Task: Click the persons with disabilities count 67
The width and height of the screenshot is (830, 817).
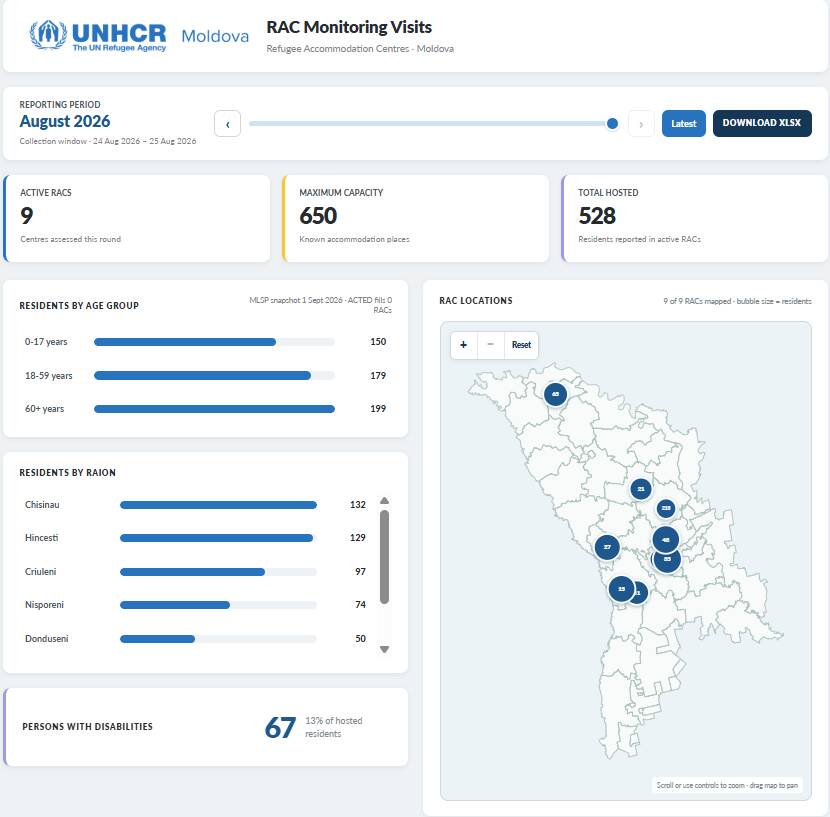Action: pos(280,728)
